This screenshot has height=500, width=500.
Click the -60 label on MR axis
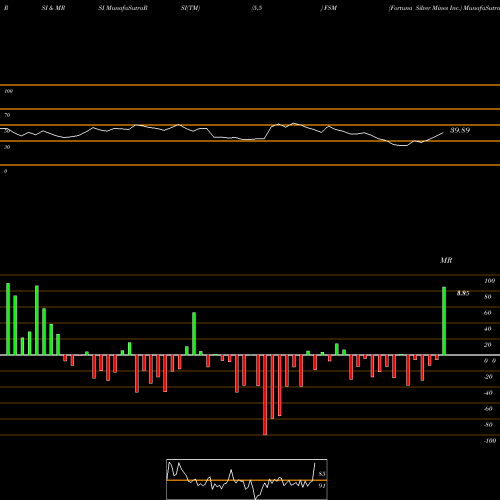tap(488, 409)
